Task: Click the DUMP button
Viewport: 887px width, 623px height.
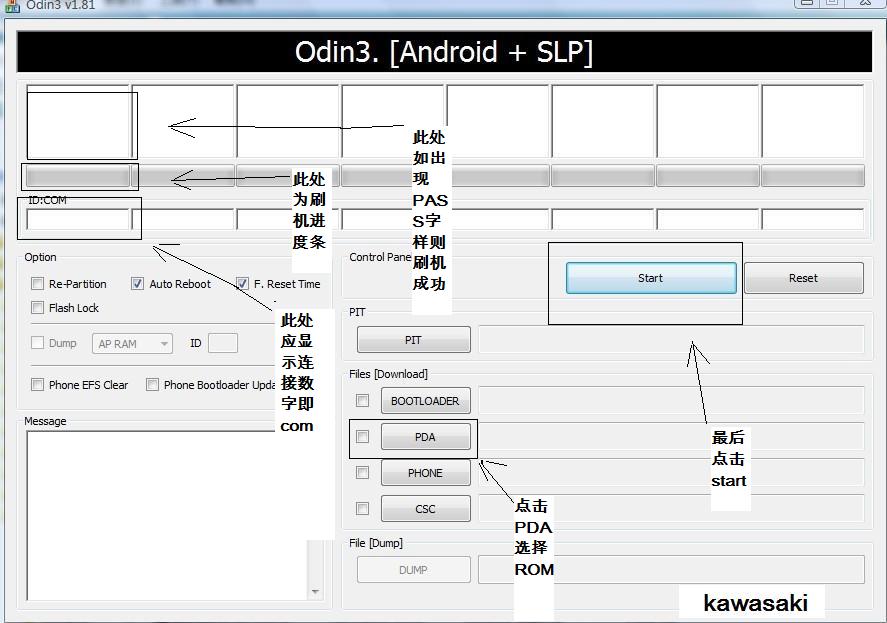Action: tap(414, 570)
